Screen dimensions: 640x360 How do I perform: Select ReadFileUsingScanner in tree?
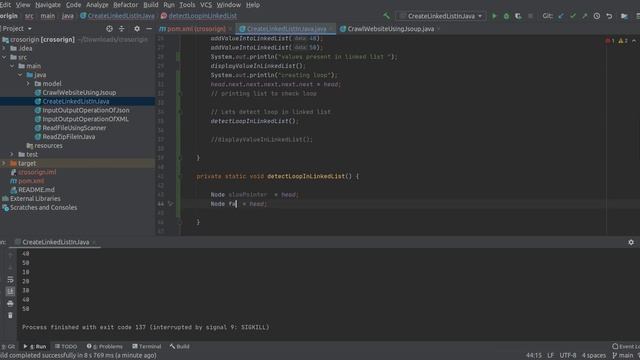tap(74, 128)
